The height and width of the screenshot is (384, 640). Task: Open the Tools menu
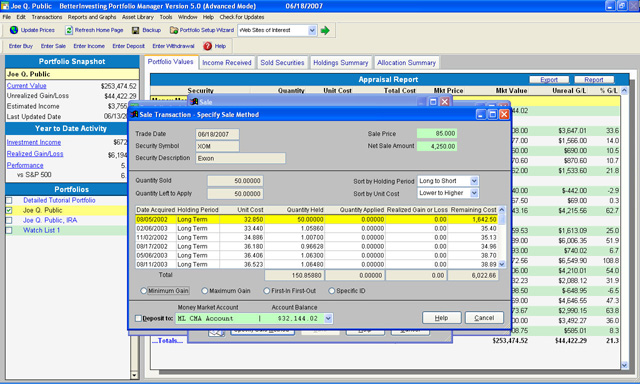click(166, 17)
